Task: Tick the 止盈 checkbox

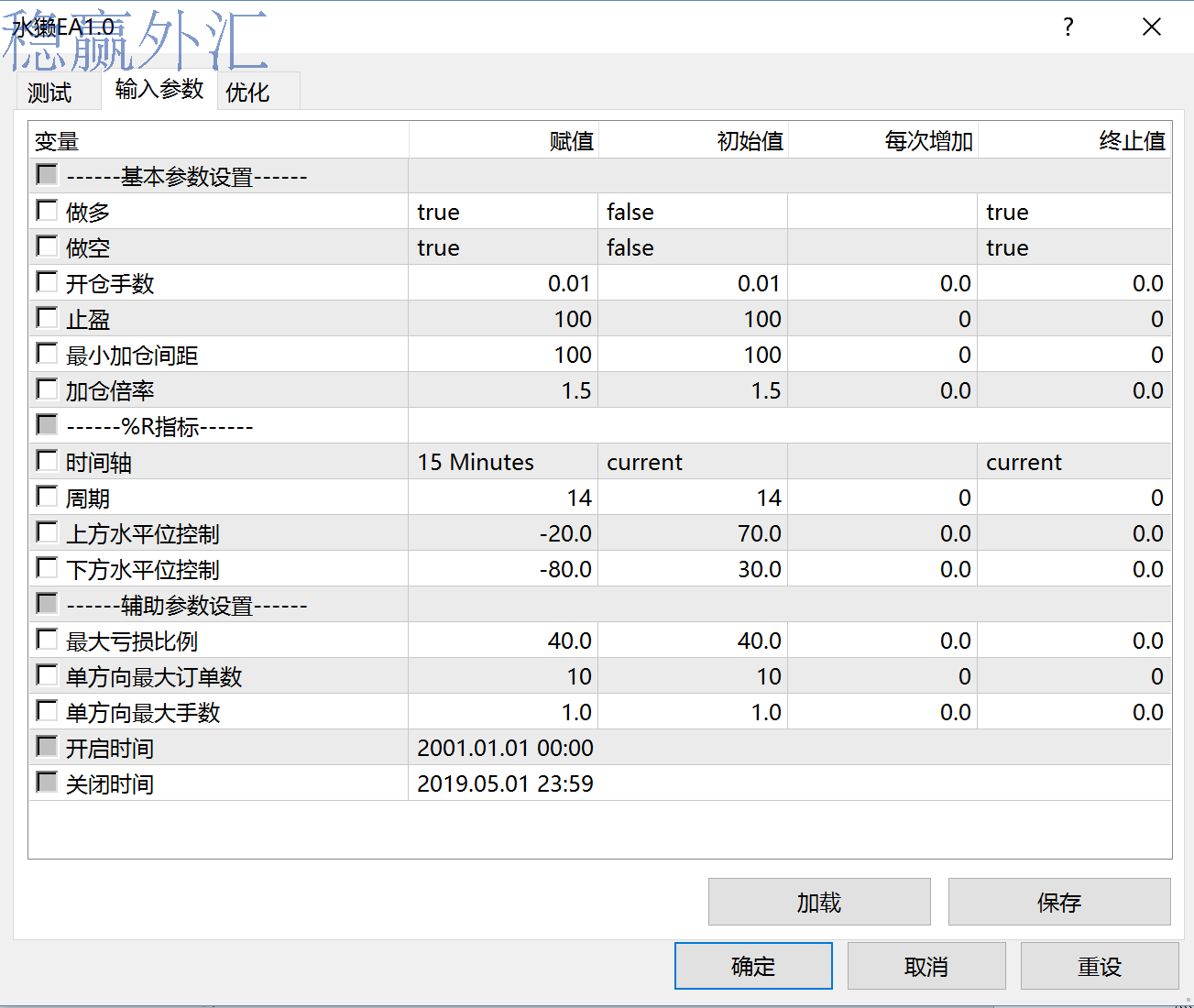Action: 47,317
